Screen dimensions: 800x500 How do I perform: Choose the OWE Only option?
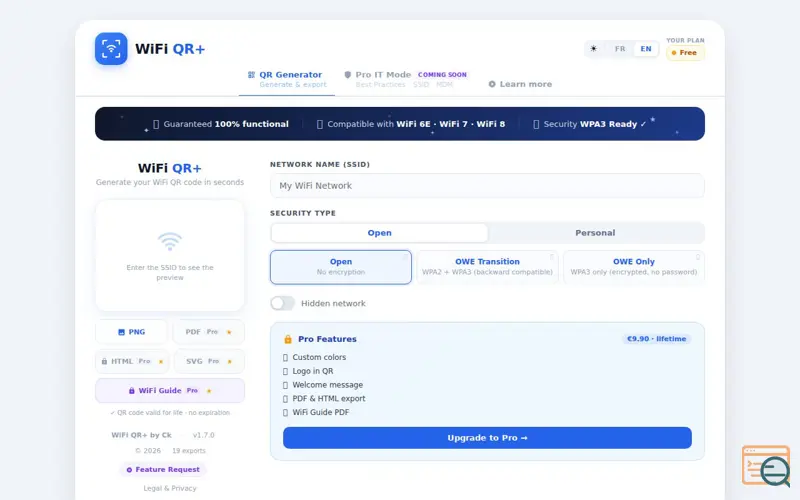(x=634, y=267)
